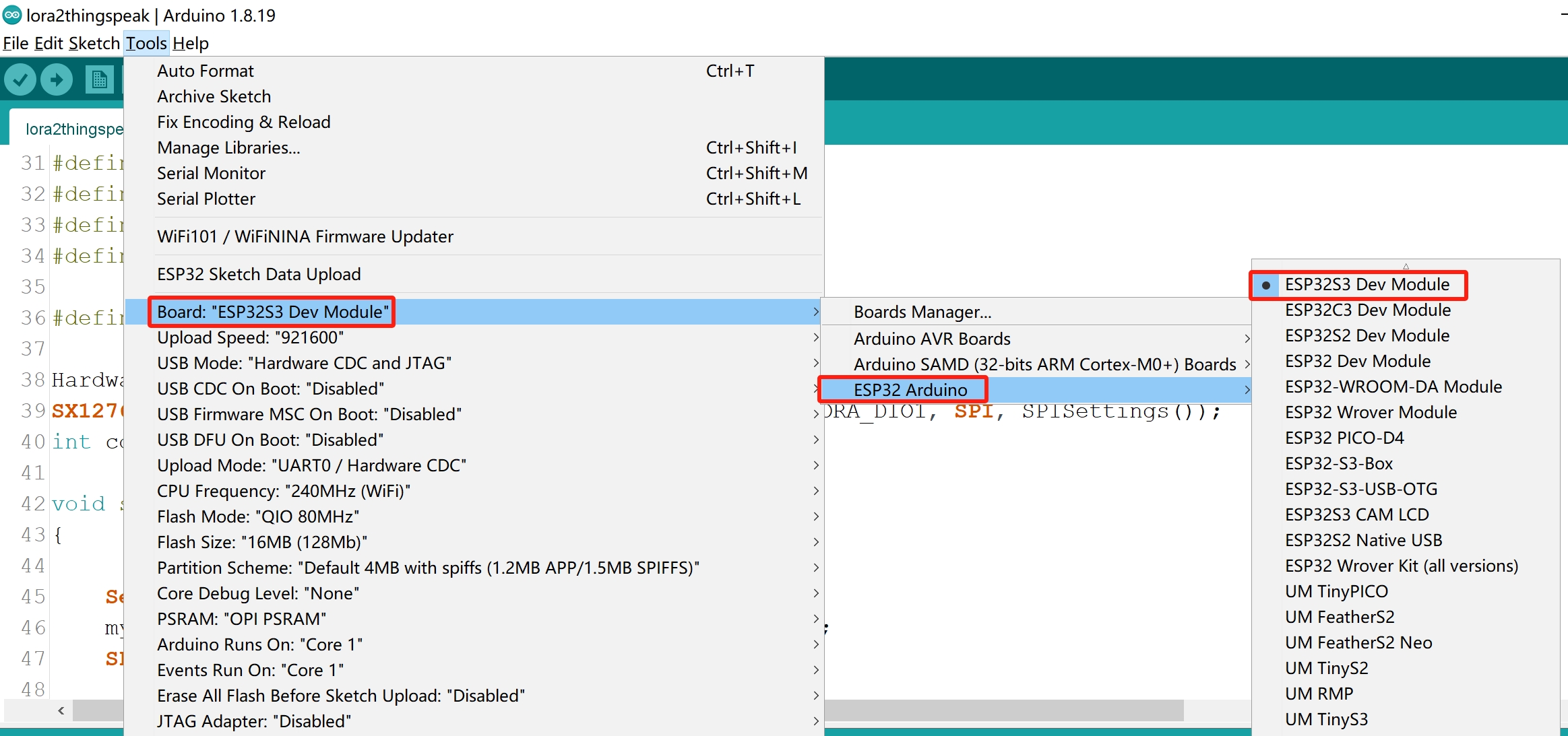Viewport: 1568px width, 736px height.
Task: Expand USB CDC On Boot option
Action: coord(474,389)
